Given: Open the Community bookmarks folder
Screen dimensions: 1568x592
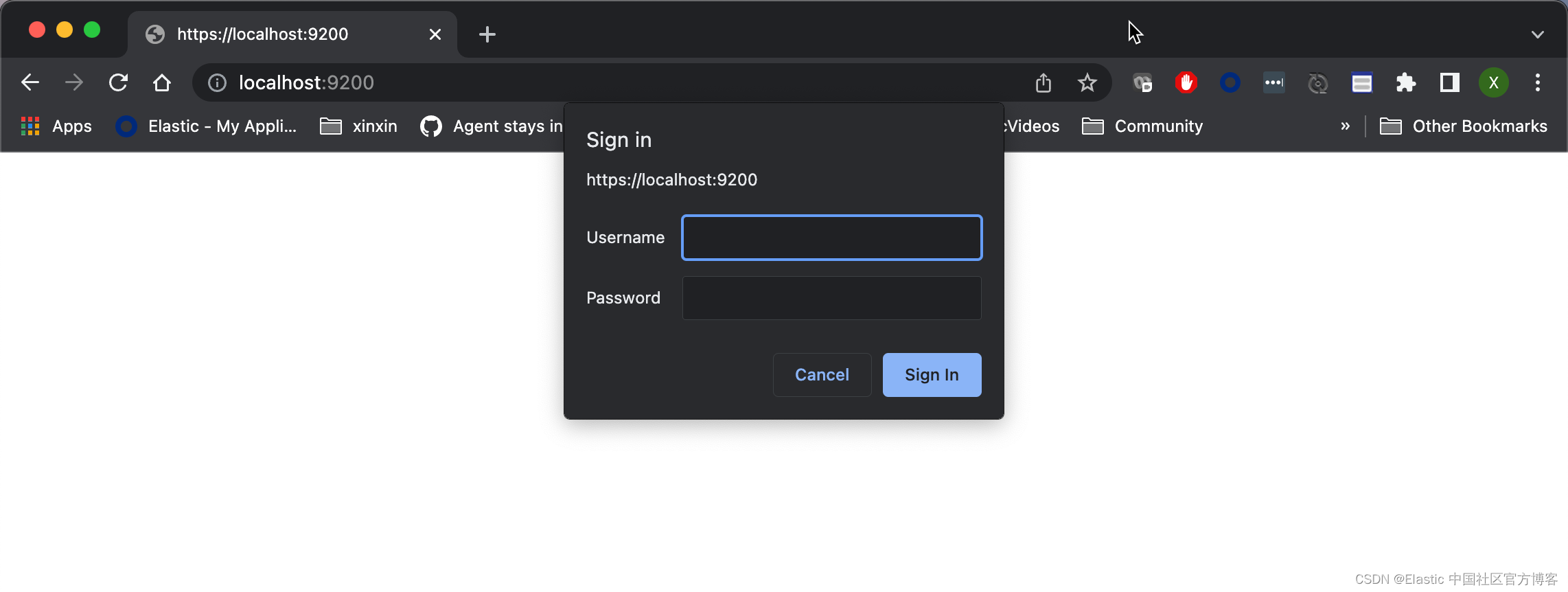Looking at the screenshot, I should tap(1142, 126).
